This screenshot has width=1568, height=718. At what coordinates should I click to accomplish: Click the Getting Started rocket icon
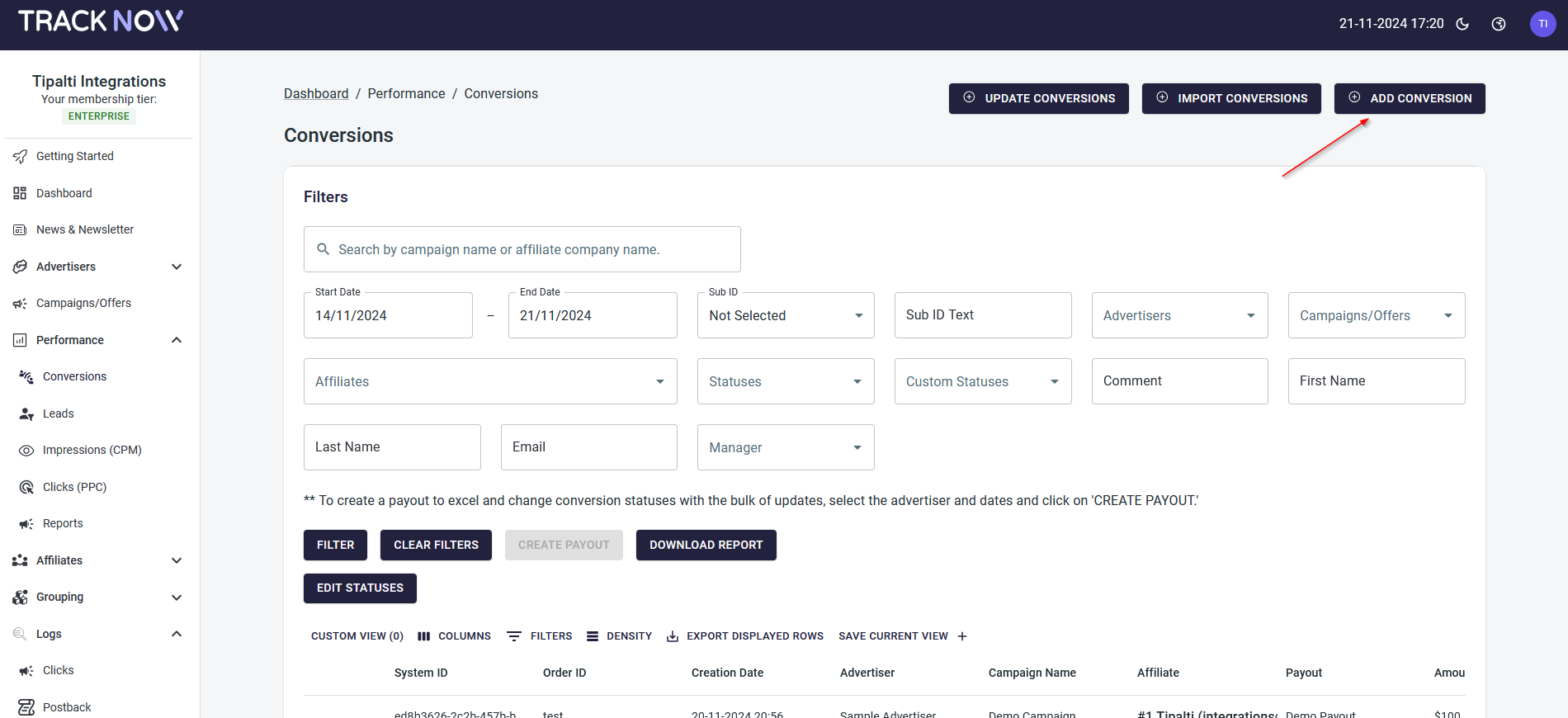click(x=20, y=157)
